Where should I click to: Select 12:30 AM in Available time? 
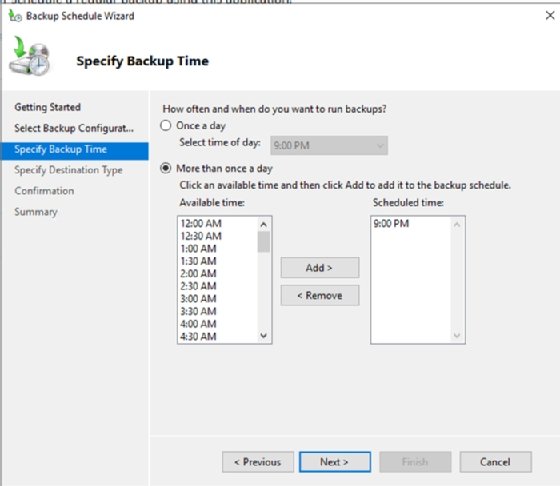click(201, 236)
